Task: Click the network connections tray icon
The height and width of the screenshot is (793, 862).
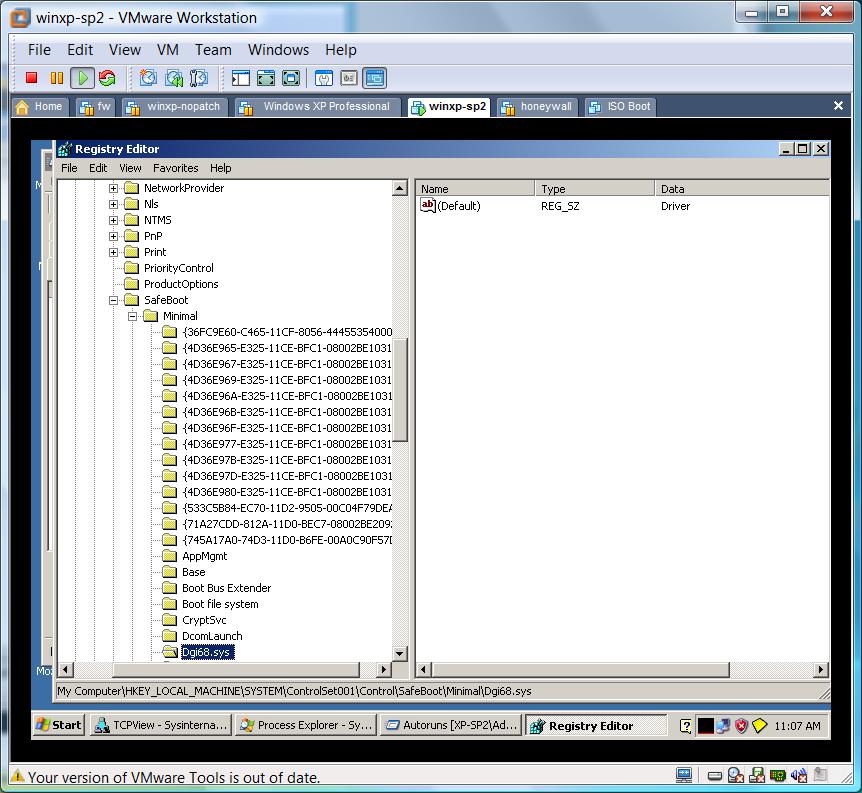Action: coord(723,726)
